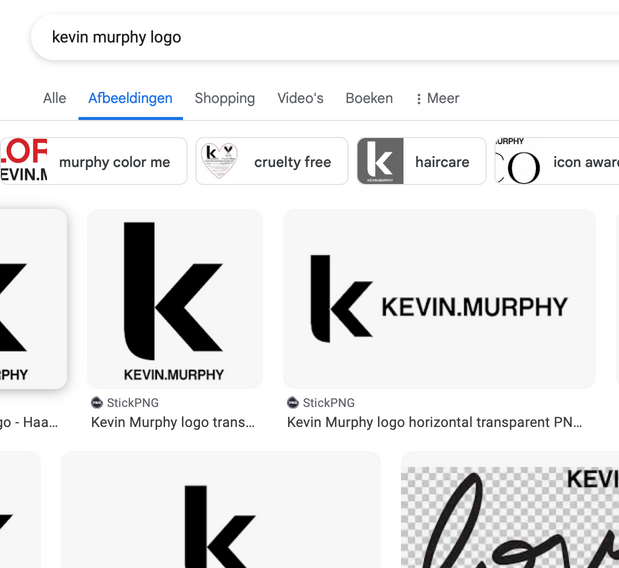619x568 pixels.
Task: Click the grey K icon in haircare chip
Action: [380, 161]
